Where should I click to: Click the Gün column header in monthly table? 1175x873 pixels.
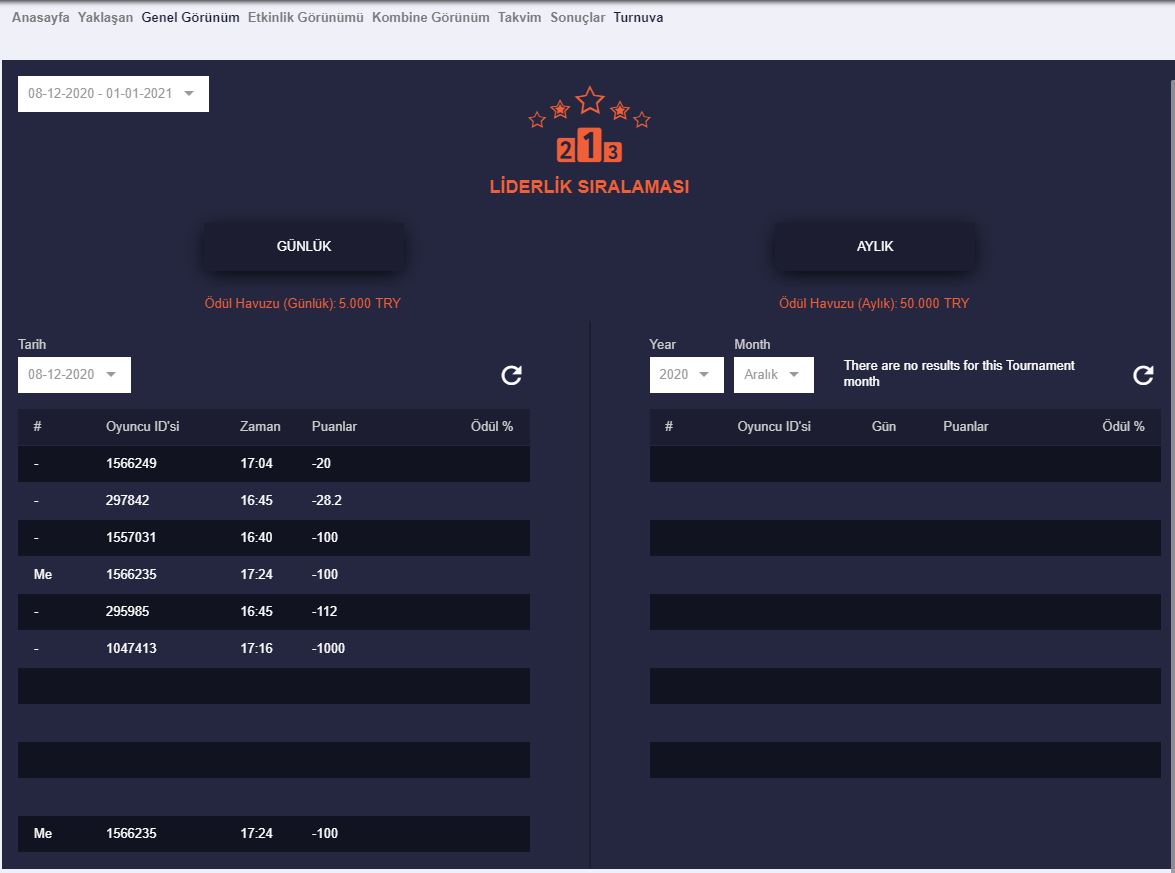click(x=883, y=426)
